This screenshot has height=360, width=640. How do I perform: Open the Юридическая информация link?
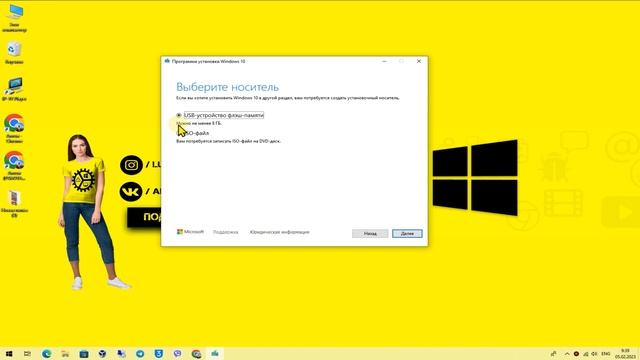[280, 232]
